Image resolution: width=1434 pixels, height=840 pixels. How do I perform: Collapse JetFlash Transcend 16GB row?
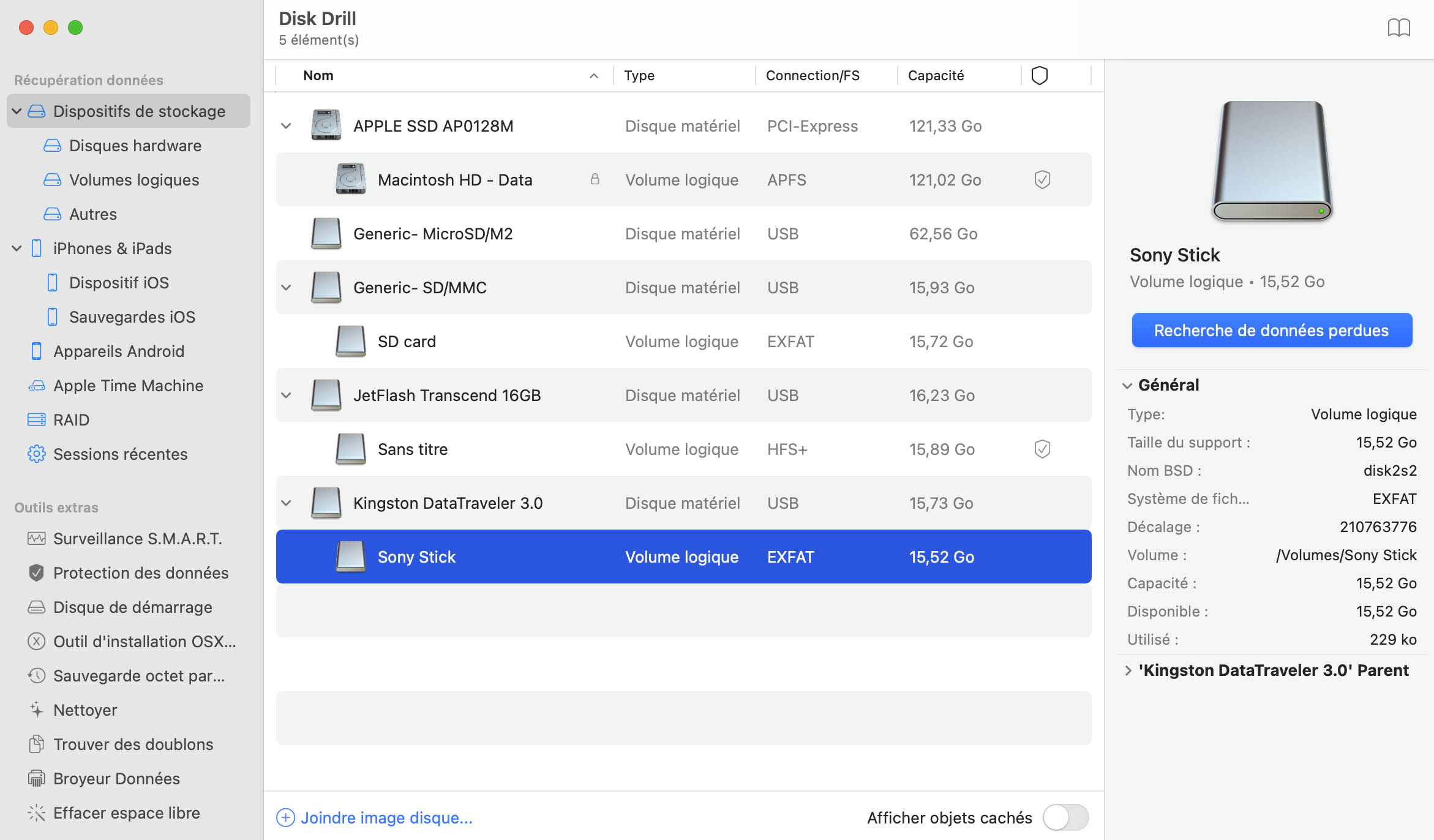point(286,396)
